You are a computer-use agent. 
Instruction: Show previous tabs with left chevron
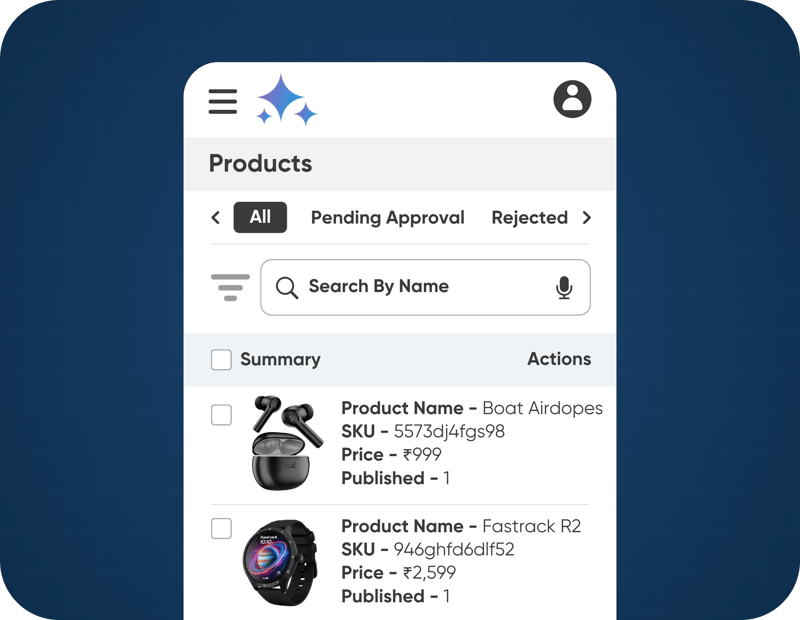(216, 218)
